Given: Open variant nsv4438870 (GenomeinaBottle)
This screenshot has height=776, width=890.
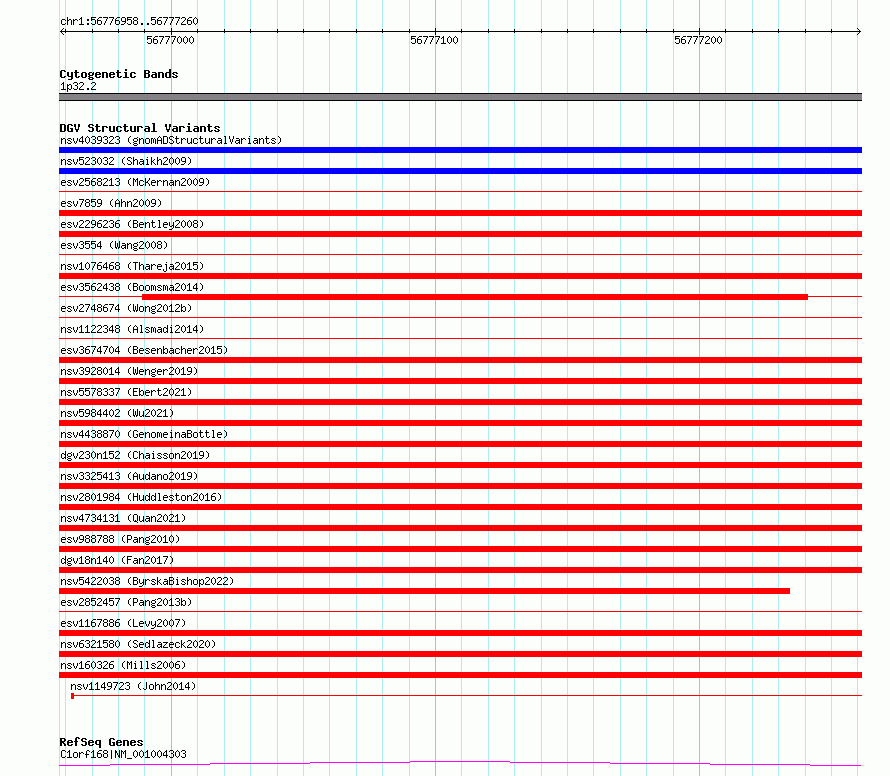Looking at the screenshot, I should (x=144, y=434).
